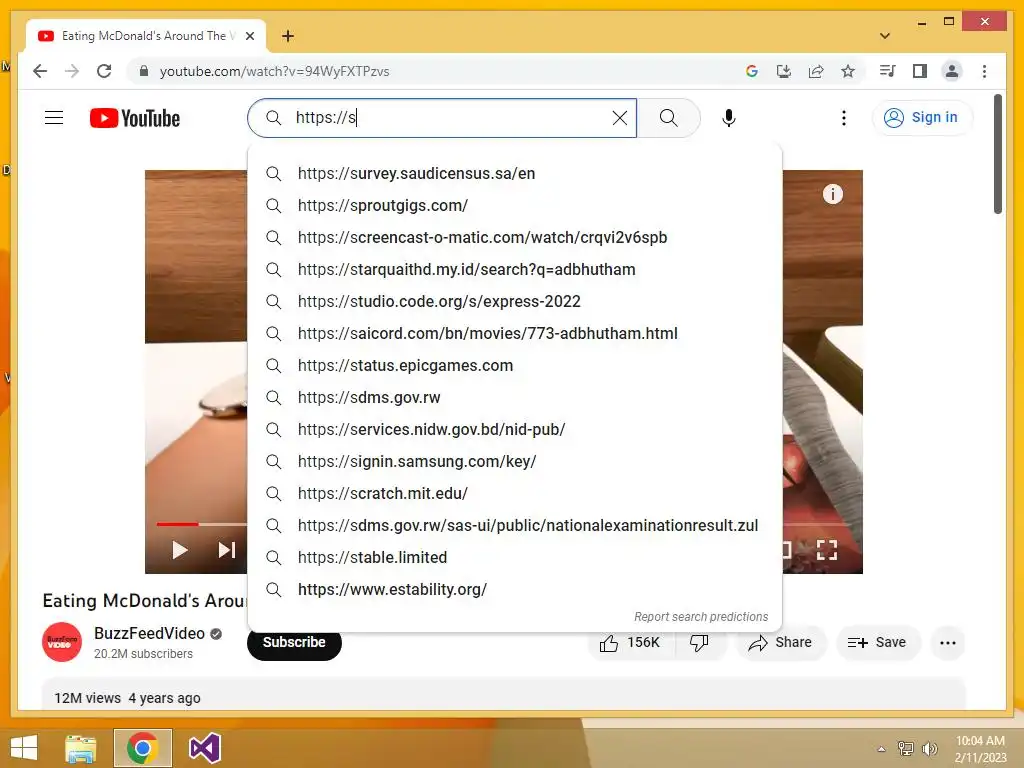
Task: Select the Eating McDonald's Around The World tab
Action: (146, 36)
